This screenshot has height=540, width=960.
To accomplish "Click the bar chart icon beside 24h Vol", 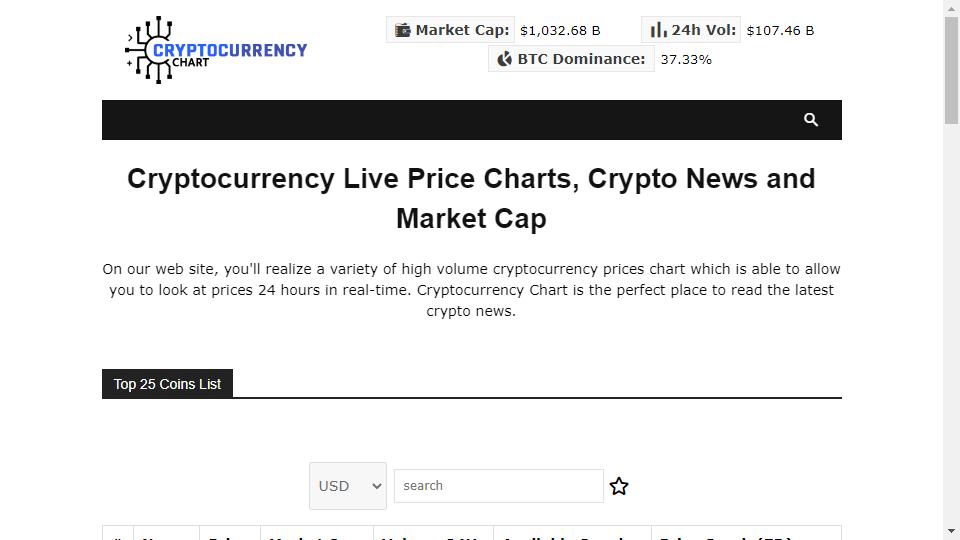I will (658, 30).
